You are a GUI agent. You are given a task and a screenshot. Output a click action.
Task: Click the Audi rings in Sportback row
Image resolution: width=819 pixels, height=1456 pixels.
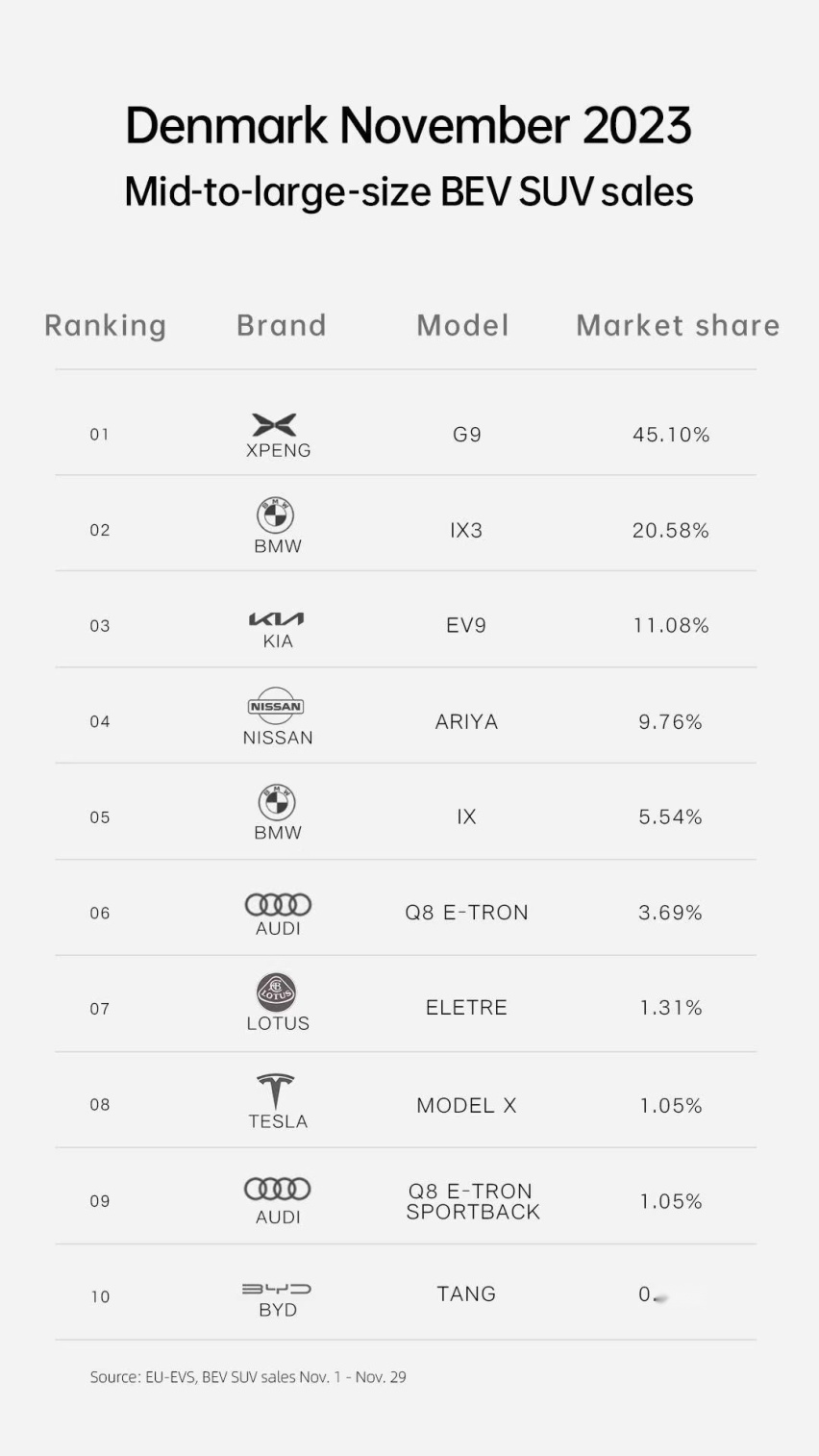[x=278, y=1189]
